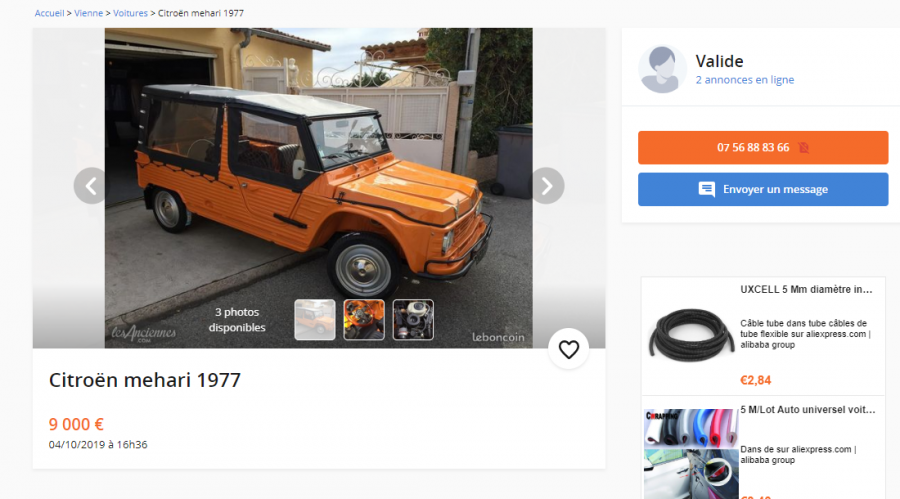Advance to next photo with right arrow
The width and height of the screenshot is (900, 499).
[546, 185]
